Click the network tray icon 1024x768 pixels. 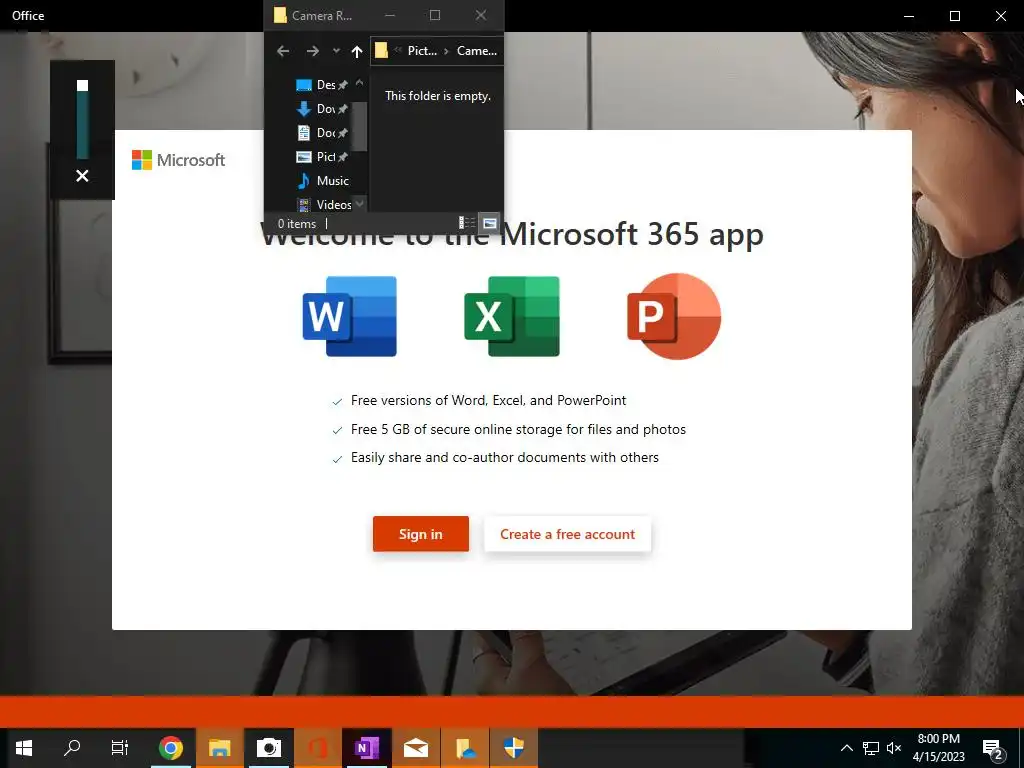(x=871, y=748)
